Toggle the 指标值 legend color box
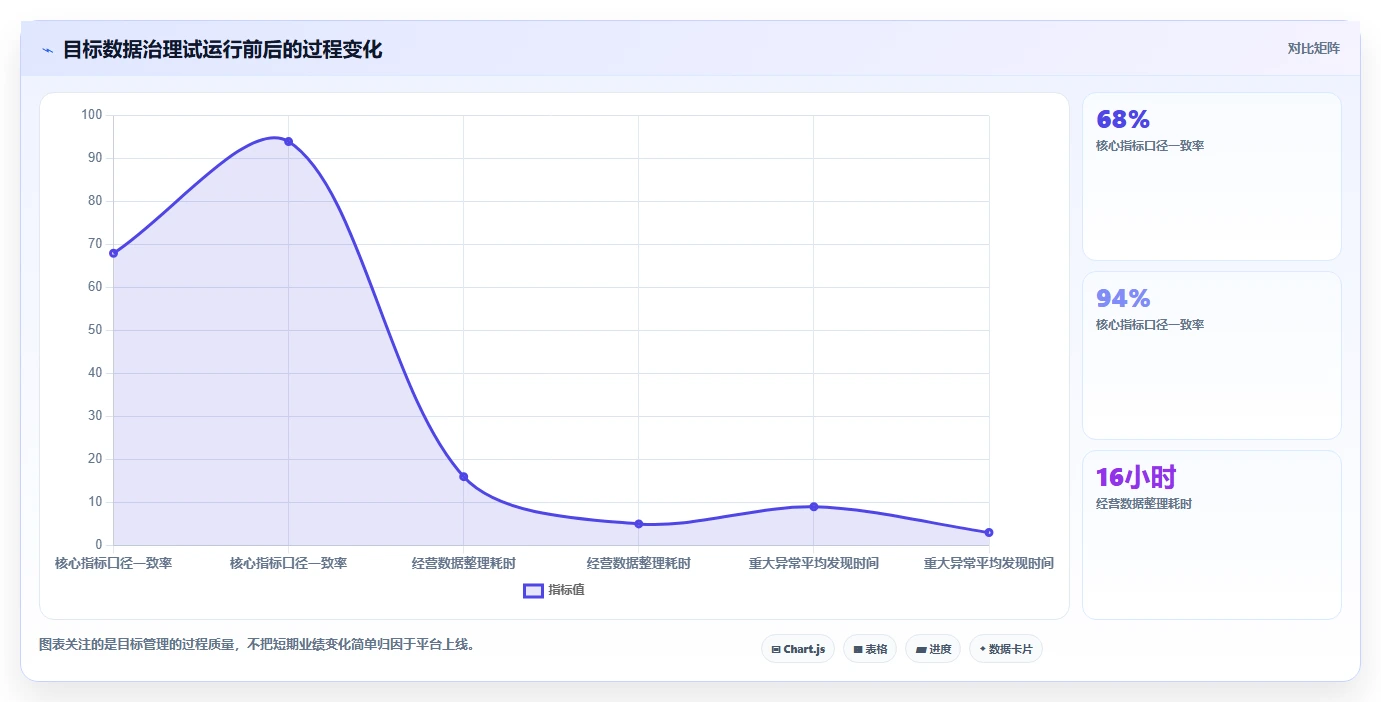Viewport: 1381px width, 702px height. coord(533,591)
